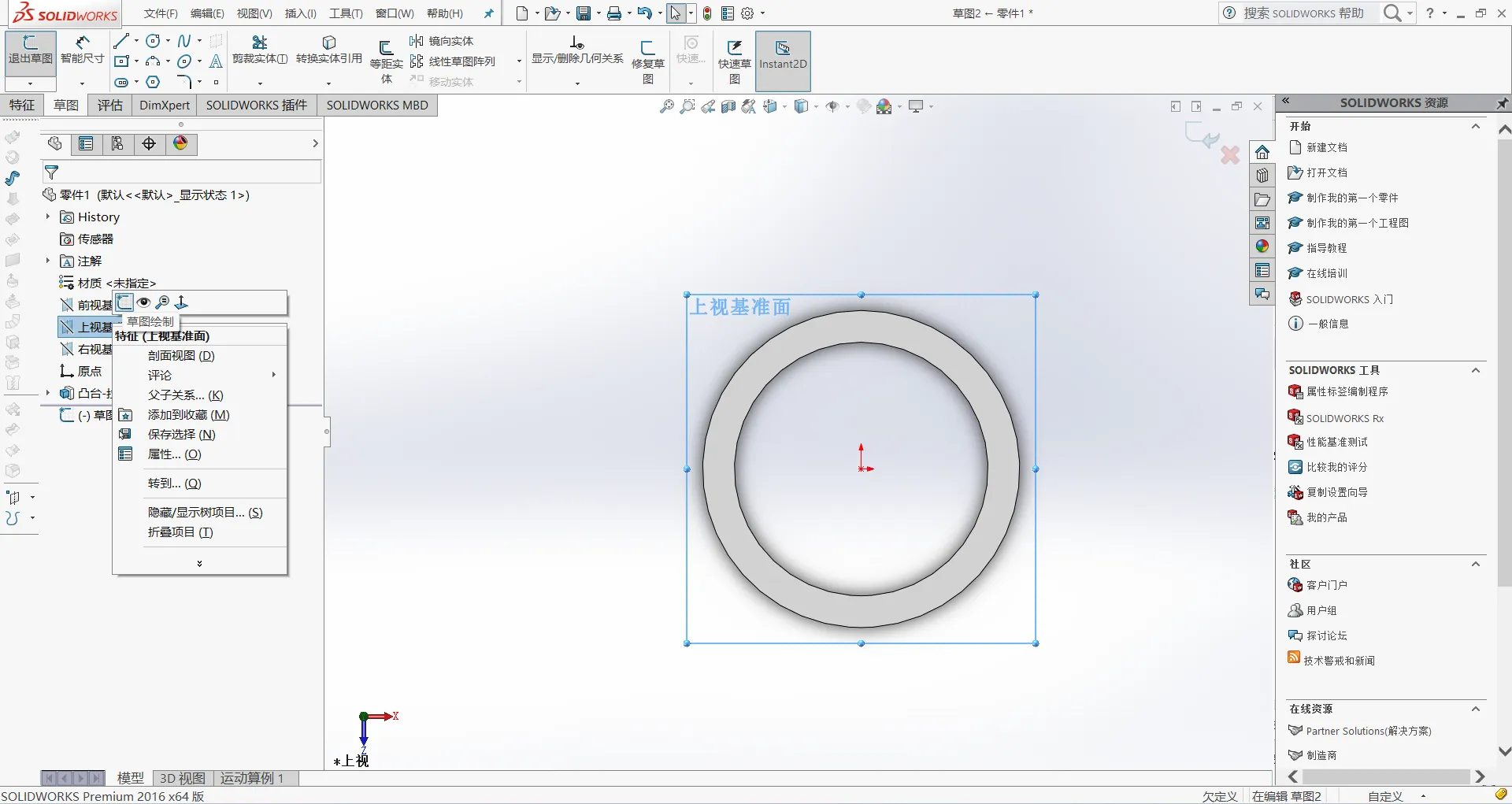The width and height of the screenshot is (1512, 804).
Task: Open the 工具(T) menu
Action: [346, 13]
